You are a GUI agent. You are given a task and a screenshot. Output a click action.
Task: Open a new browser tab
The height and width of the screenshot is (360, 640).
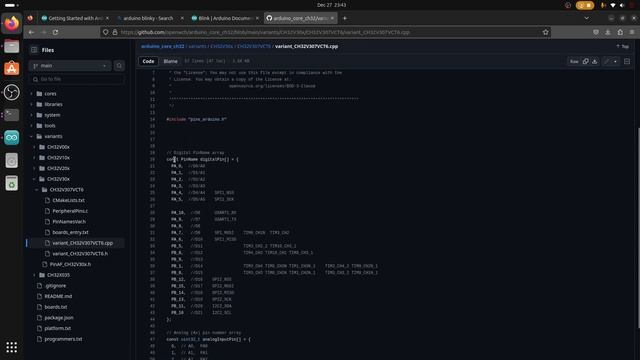(x=345, y=18)
